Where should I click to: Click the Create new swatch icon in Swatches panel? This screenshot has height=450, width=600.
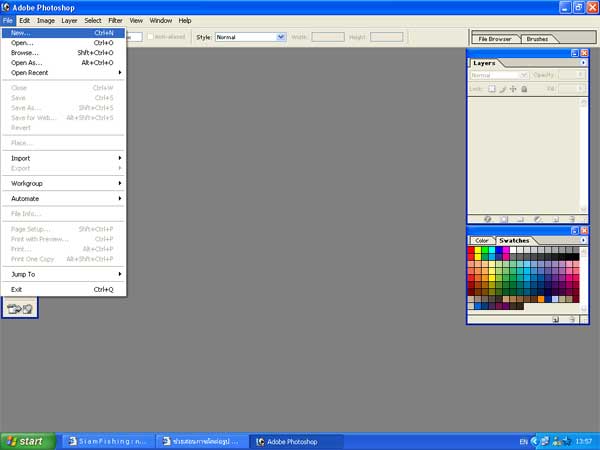click(556, 319)
